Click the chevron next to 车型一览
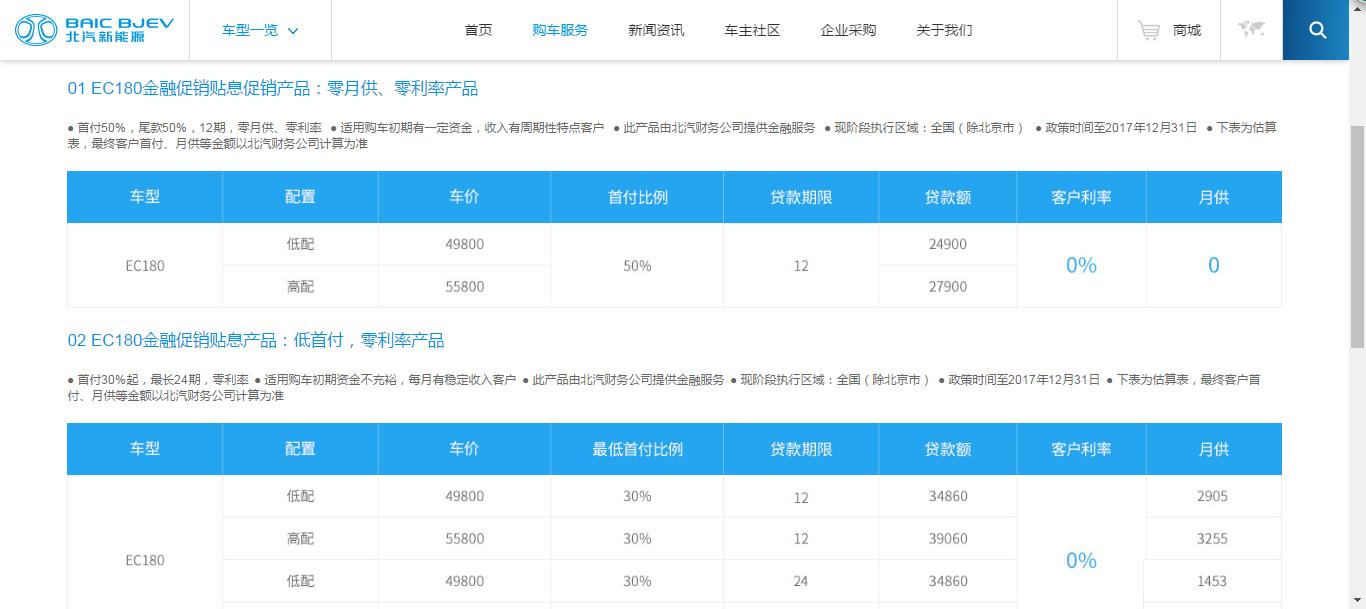The width and height of the screenshot is (1366, 609). point(293,30)
